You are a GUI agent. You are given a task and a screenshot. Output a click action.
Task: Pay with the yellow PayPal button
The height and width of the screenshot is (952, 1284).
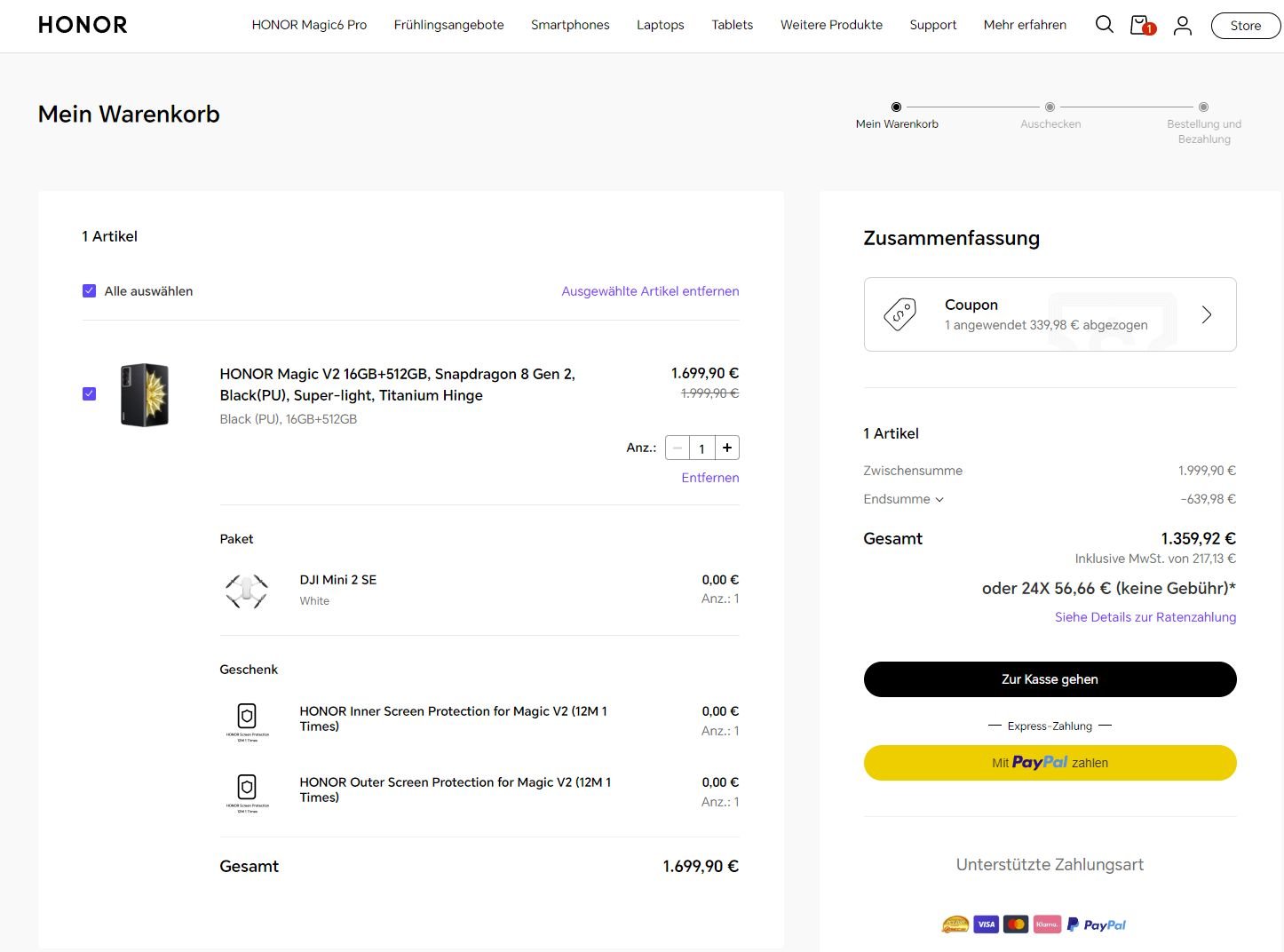coord(1050,763)
